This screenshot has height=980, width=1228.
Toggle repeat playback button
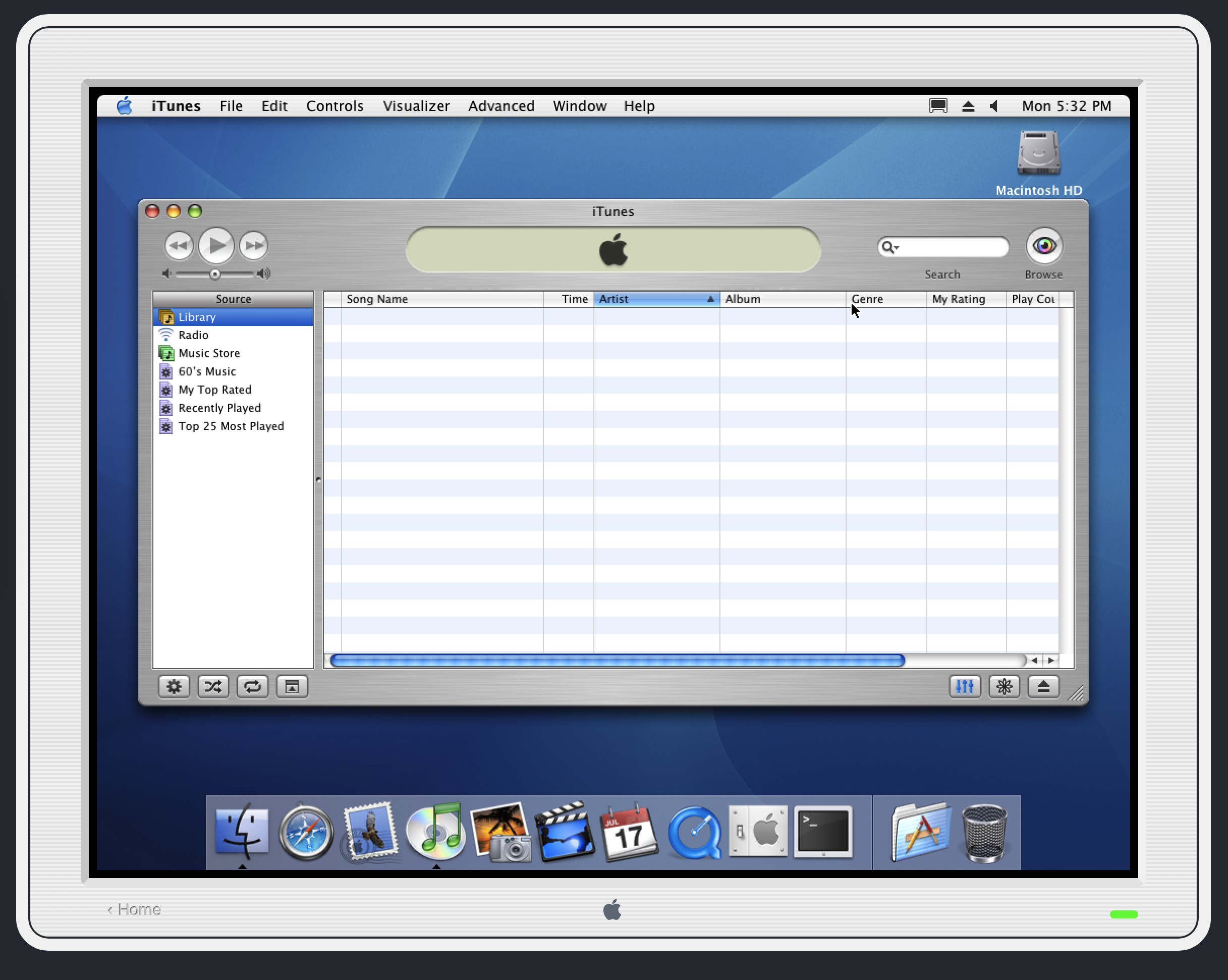pos(252,687)
